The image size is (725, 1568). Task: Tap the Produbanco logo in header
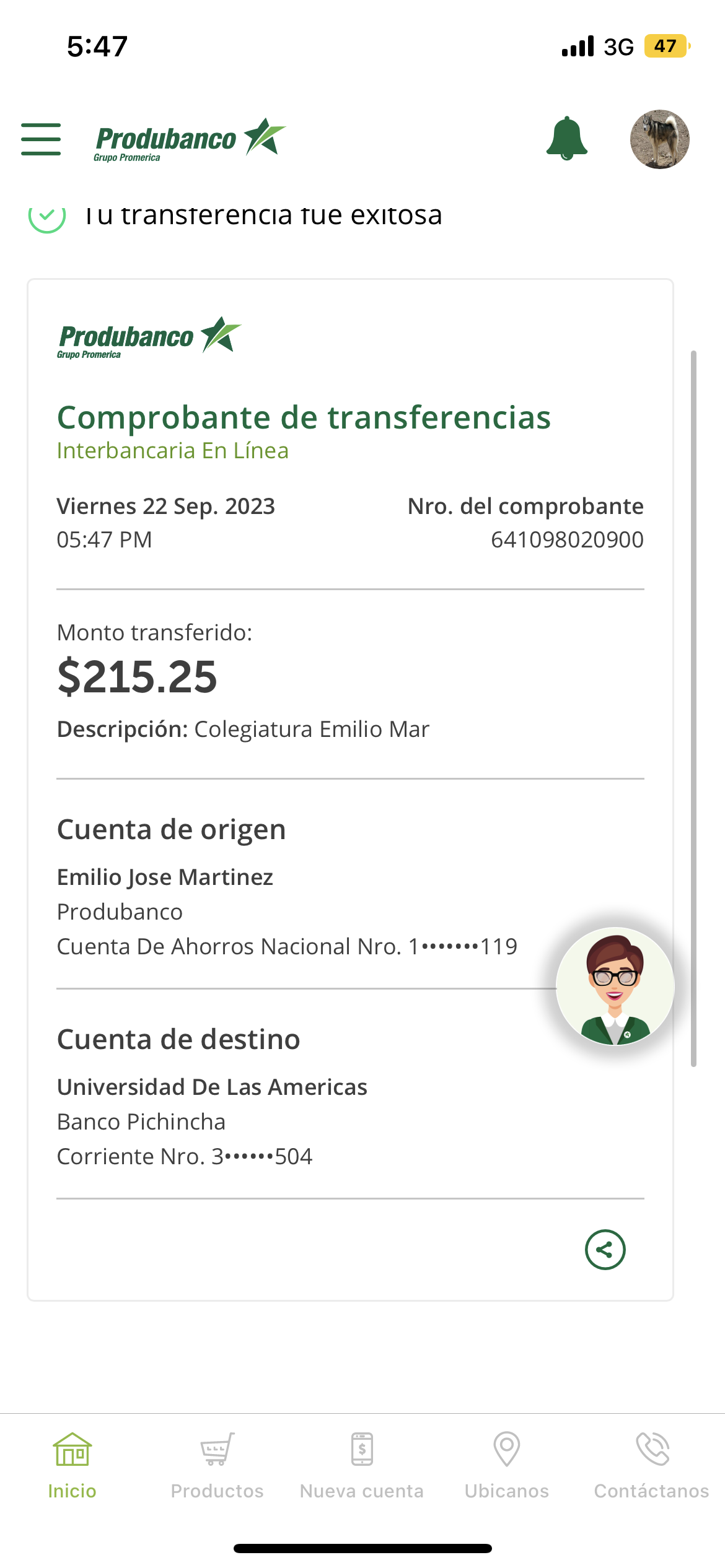[190, 139]
